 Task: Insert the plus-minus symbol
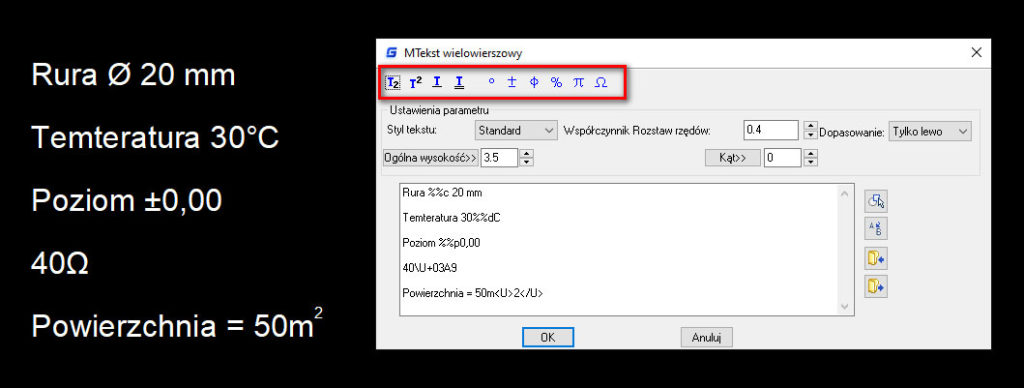tap(512, 82)
